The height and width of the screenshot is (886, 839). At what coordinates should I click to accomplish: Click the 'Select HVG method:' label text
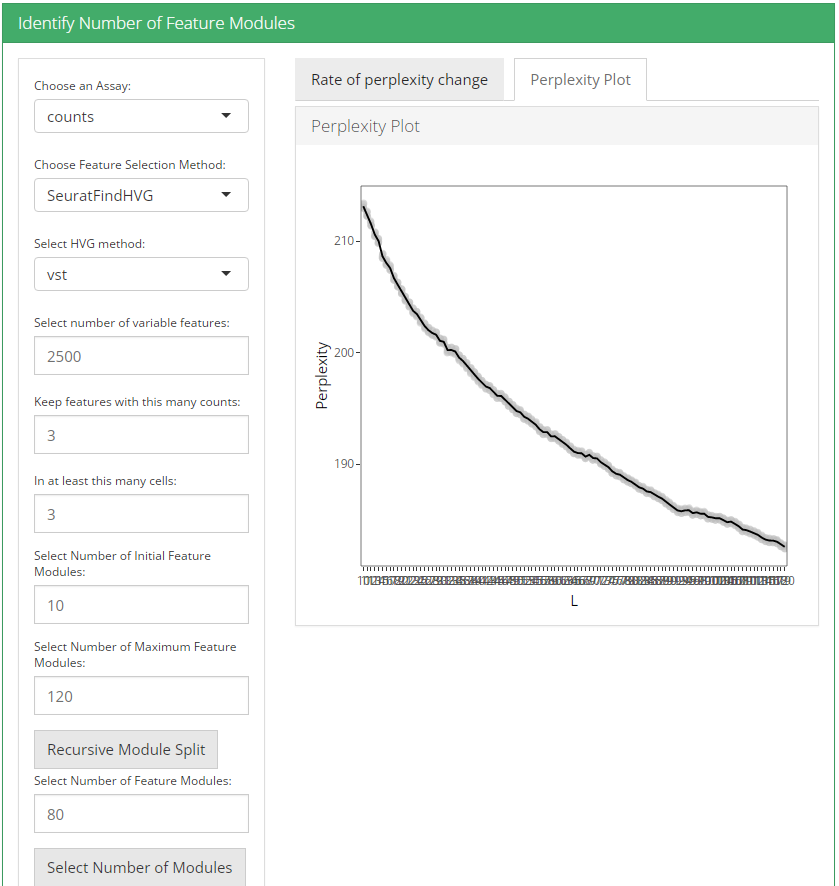pyautogui.click(x=89, y=244)
